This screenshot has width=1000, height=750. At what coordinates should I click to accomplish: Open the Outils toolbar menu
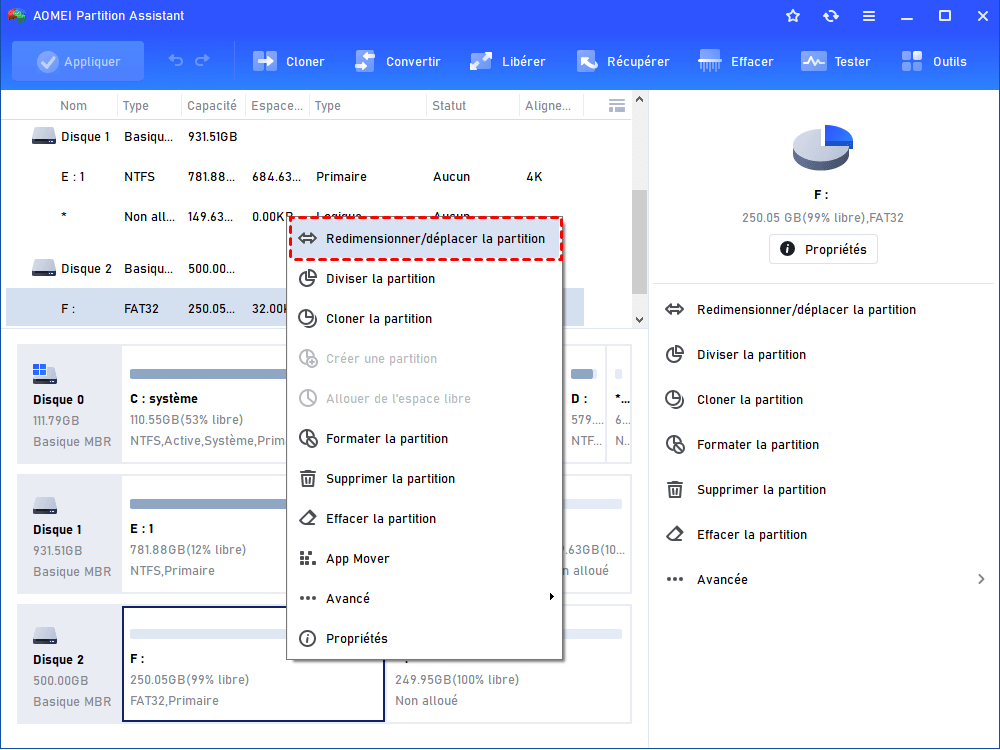(934, 61)
